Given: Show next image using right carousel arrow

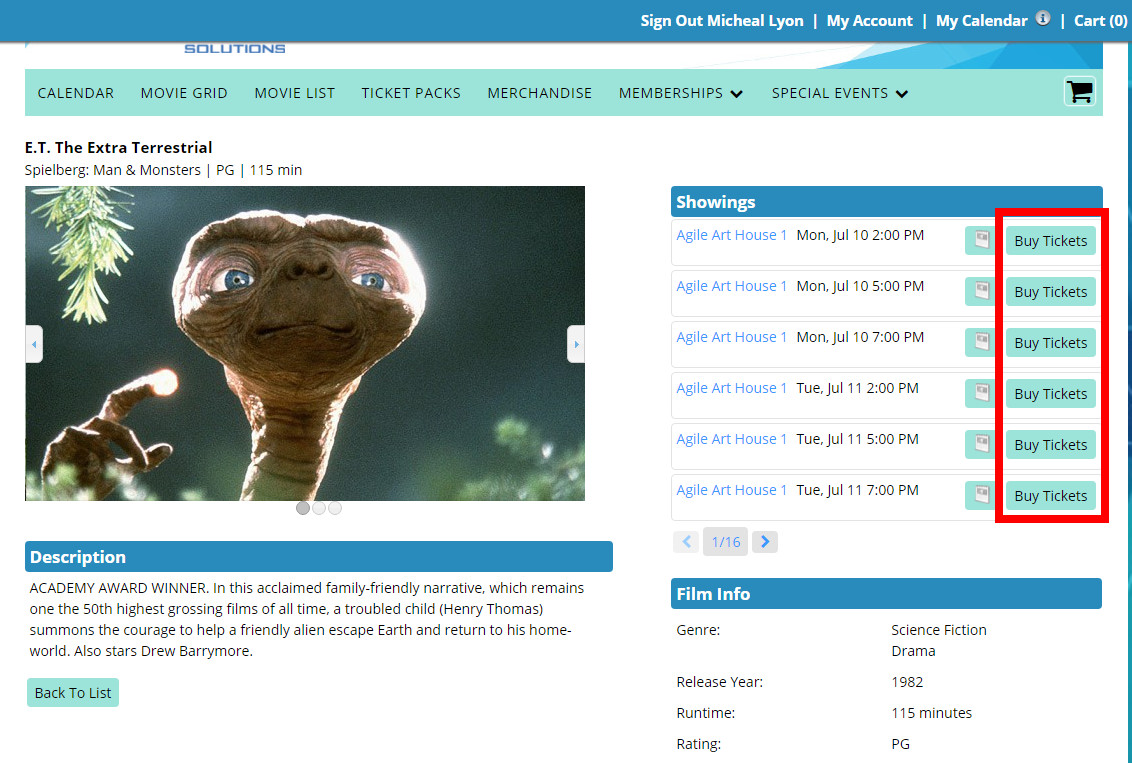Looking at the screenshot, I should pyautogui.click(x=575, y=344).
